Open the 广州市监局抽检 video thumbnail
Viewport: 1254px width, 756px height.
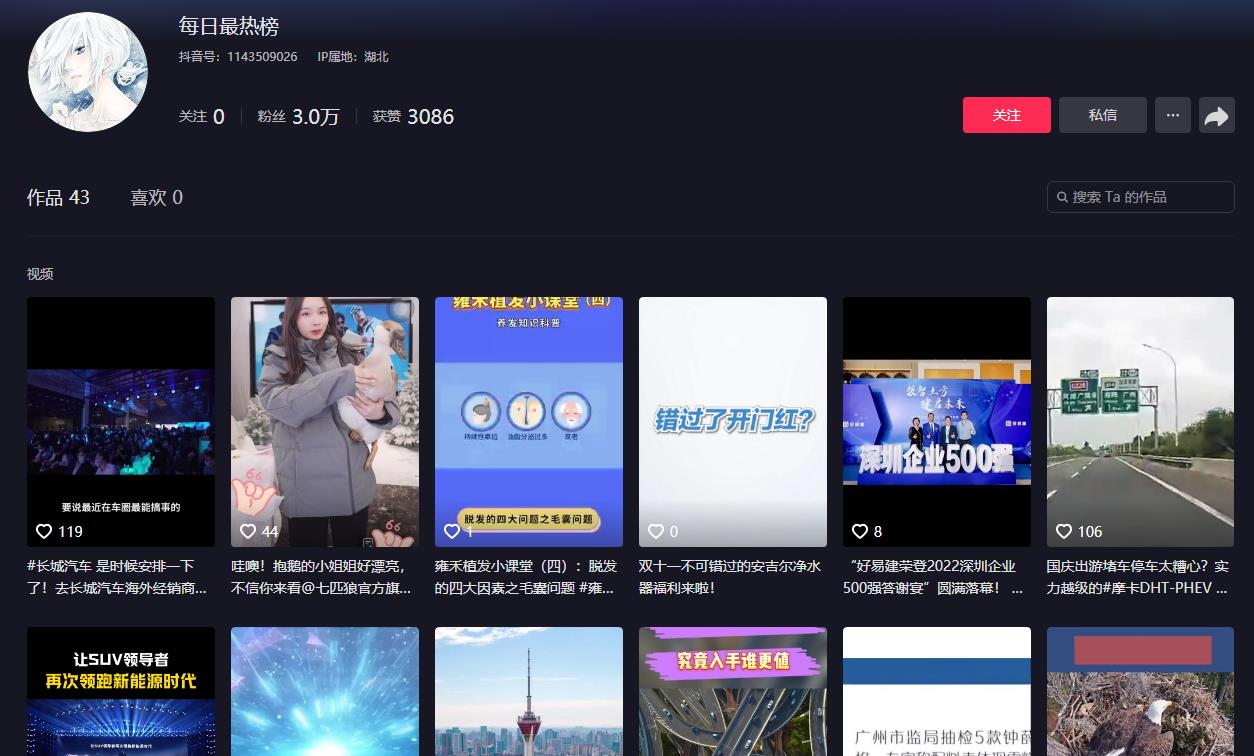click(x=937, y=691)
